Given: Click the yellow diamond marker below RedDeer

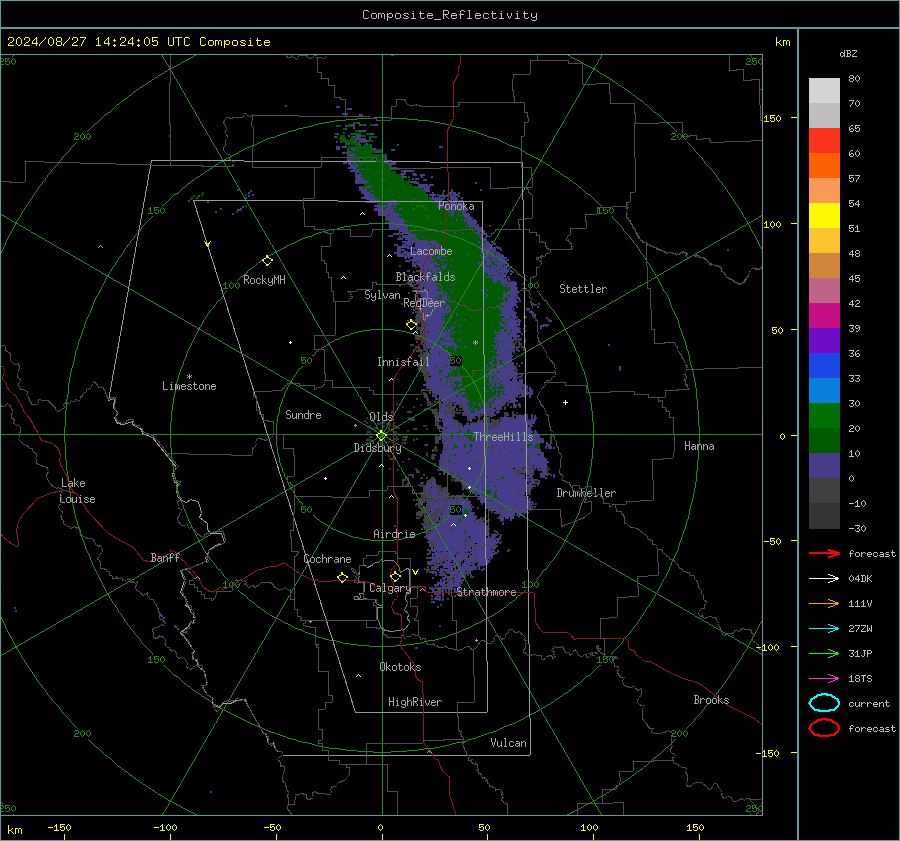Looking at the screenshot, I should [411, 325].
